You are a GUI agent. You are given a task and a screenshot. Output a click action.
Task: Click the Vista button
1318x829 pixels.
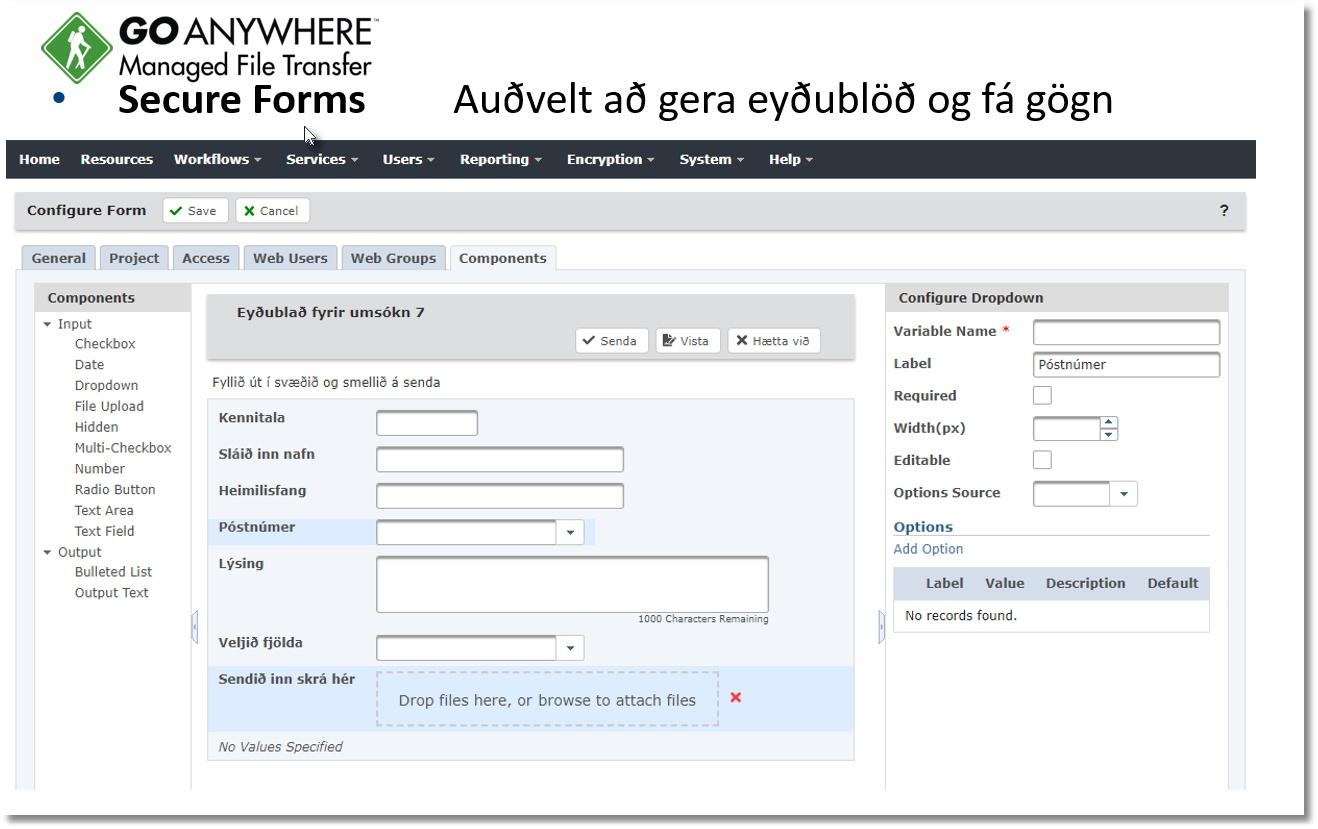(x=687, y=341)
